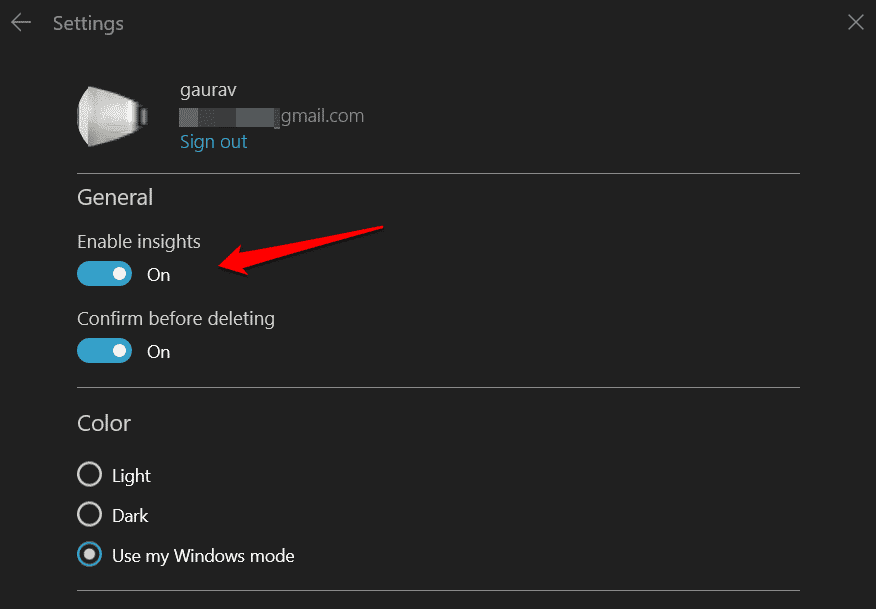Viewport: 876px width, 609px height.
Task: Click the gmail.com email address
Action: pos(270,115)
